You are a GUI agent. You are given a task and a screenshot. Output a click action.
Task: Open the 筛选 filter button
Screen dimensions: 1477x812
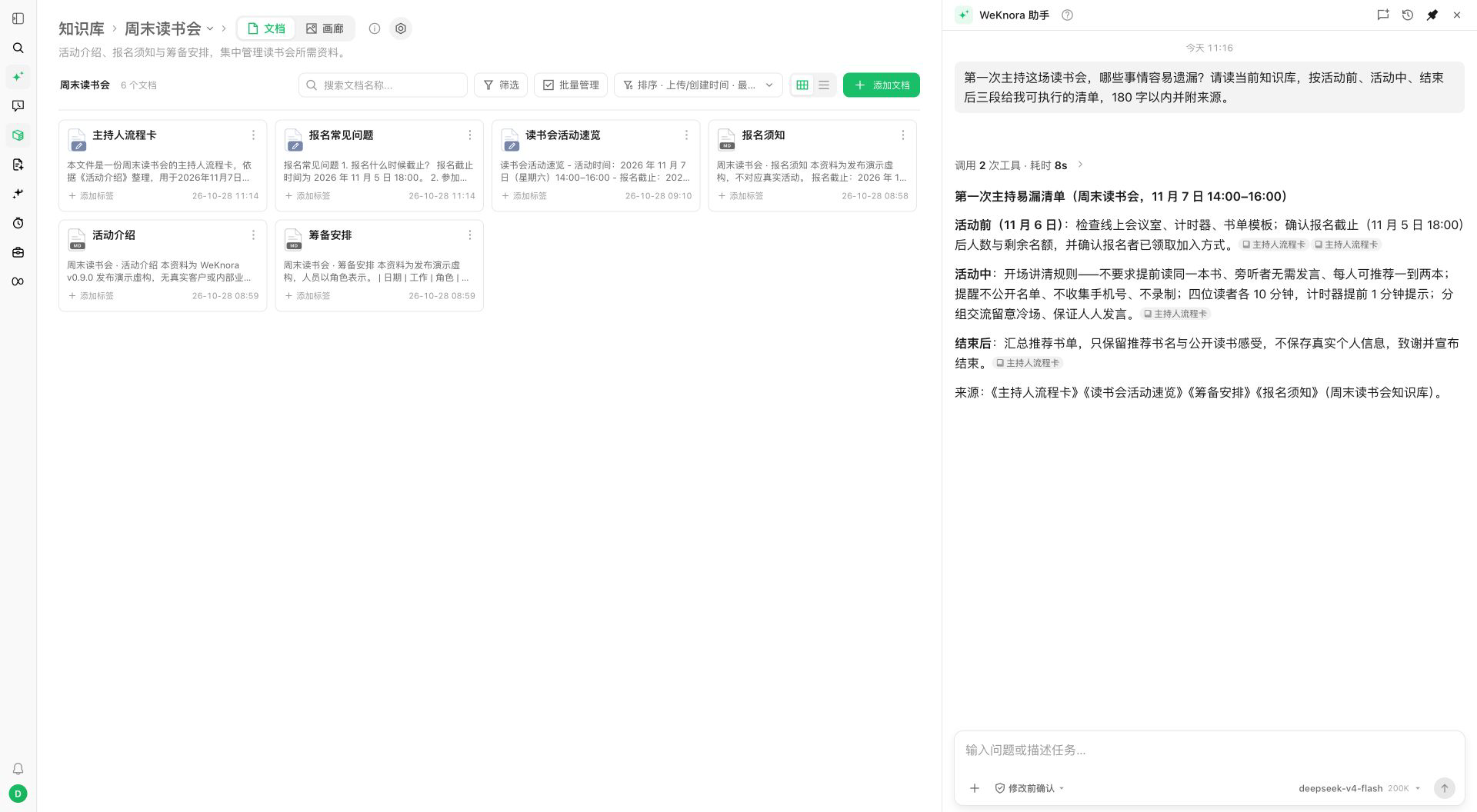501,85
